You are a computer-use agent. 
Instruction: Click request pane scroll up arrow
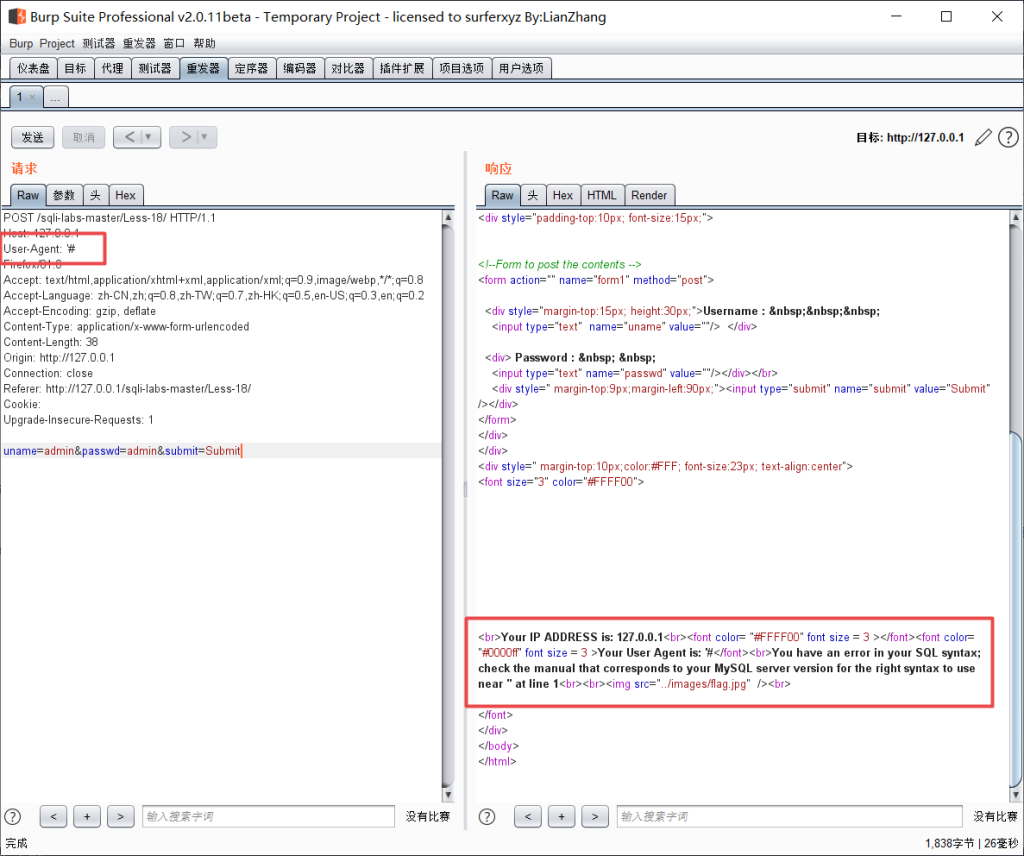tap(448, 217)
